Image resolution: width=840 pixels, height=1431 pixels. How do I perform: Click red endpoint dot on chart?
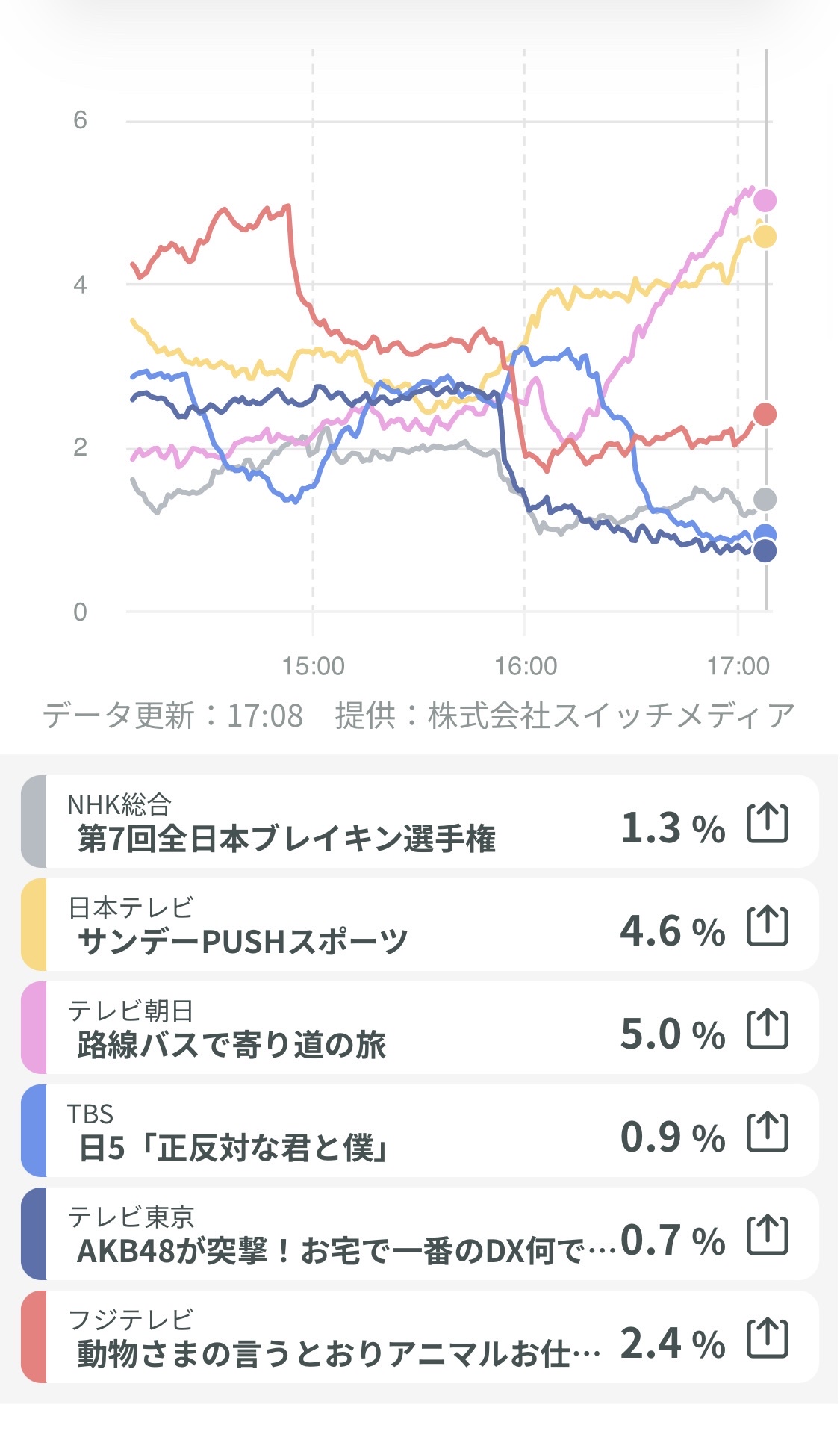point(765,415)
